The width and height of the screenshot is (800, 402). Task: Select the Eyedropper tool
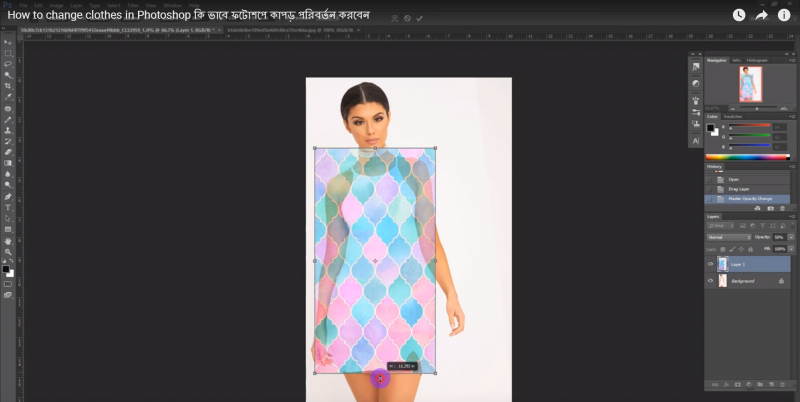pyautogui.click(x=8, y=97)
